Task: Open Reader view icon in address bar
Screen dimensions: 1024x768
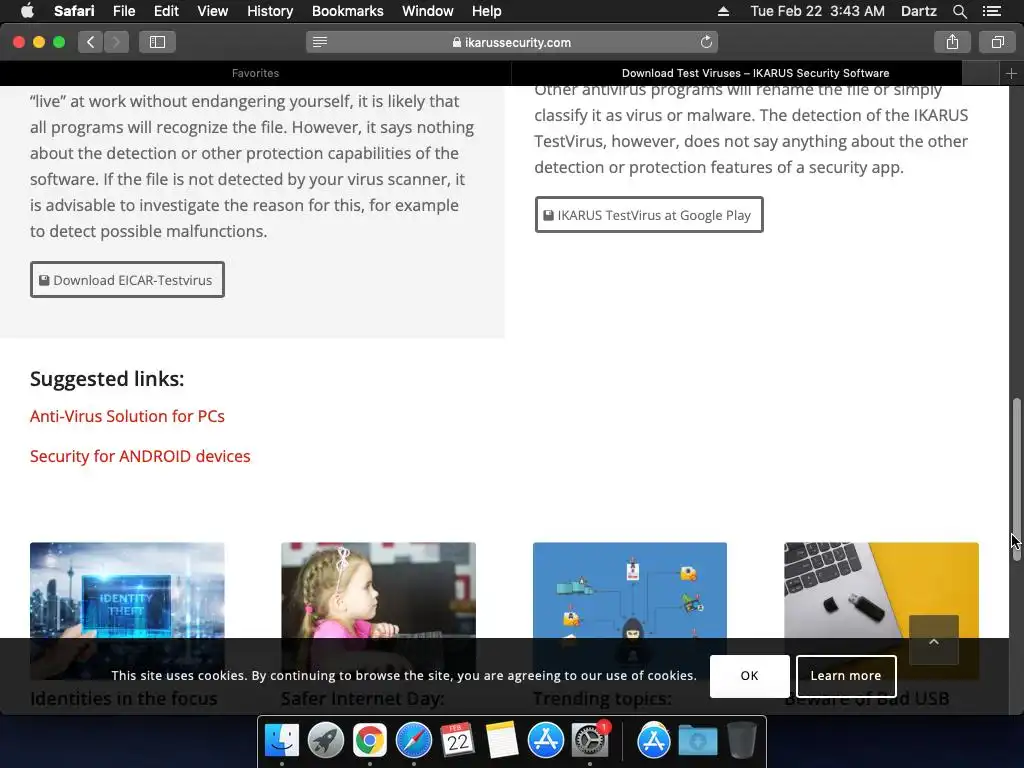Action: click(320, 42)
